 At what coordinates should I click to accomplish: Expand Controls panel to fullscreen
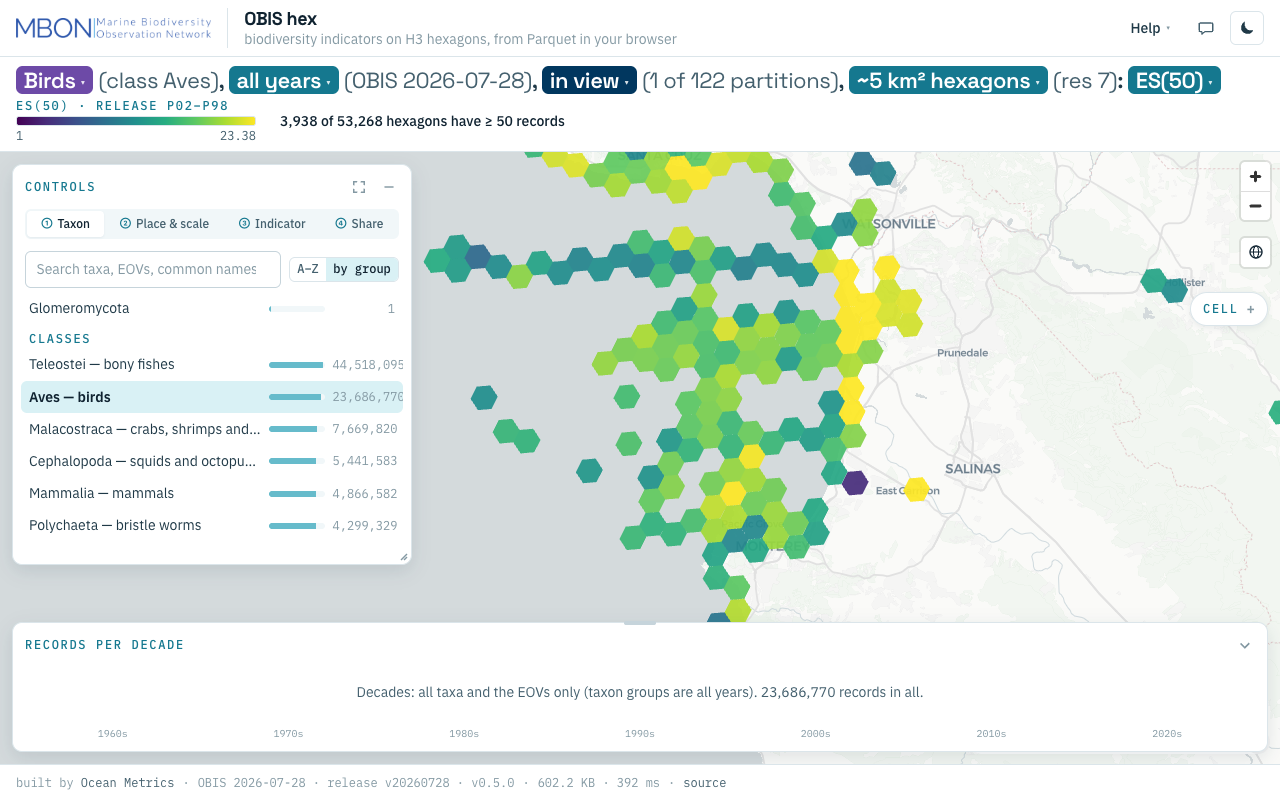(359, 187)
